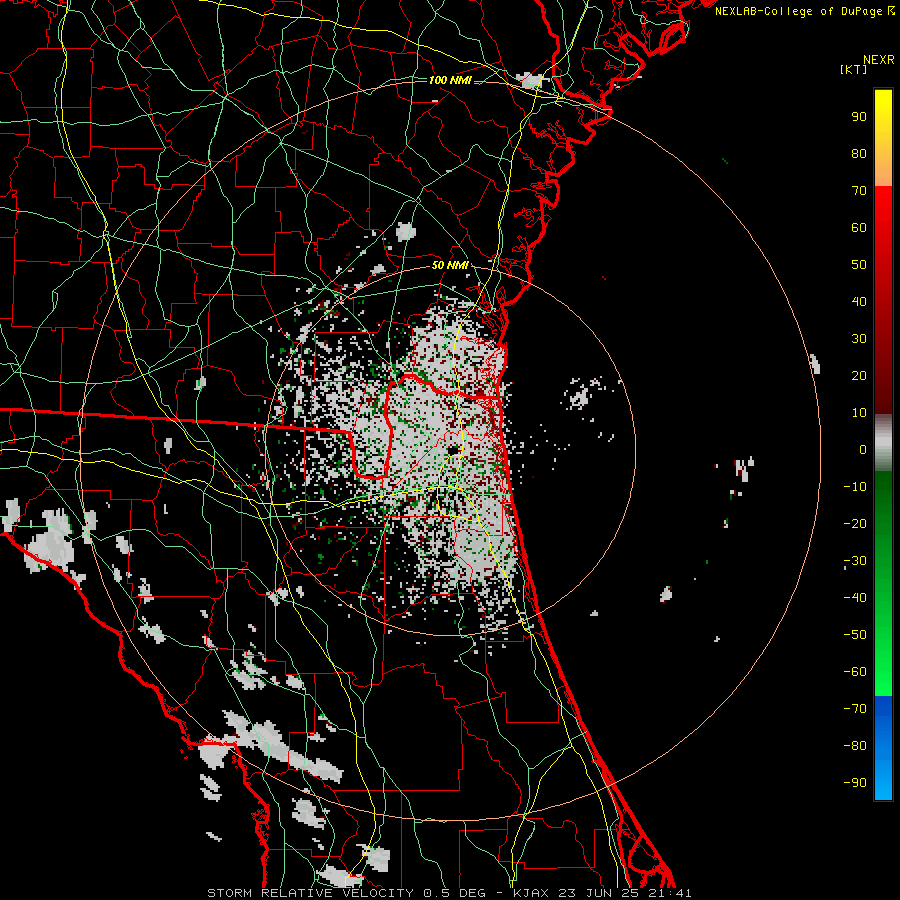Click the 40 value on the velocity scale
The width and height of the screenshot is (900, 900).
pos(859,301)
